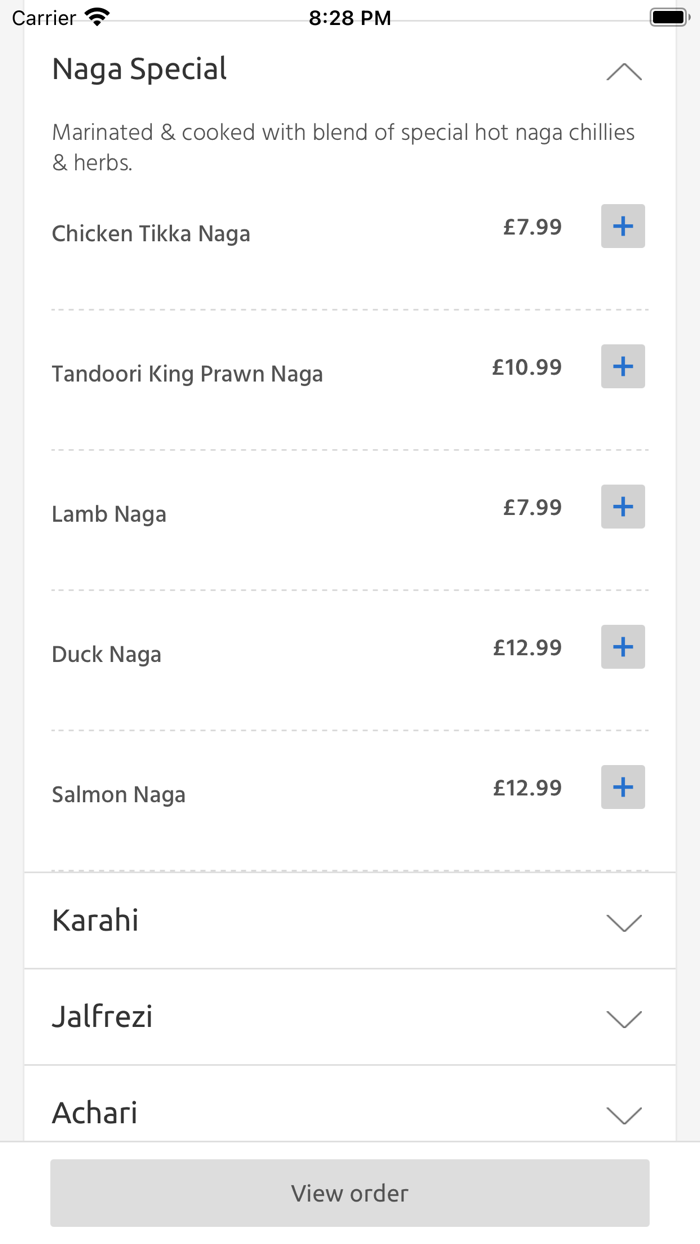The image size is (700, 1244).
Task: Tap the Salmon Naga £12.99 price
Action: pyautogui.click(x=527, y=787)
